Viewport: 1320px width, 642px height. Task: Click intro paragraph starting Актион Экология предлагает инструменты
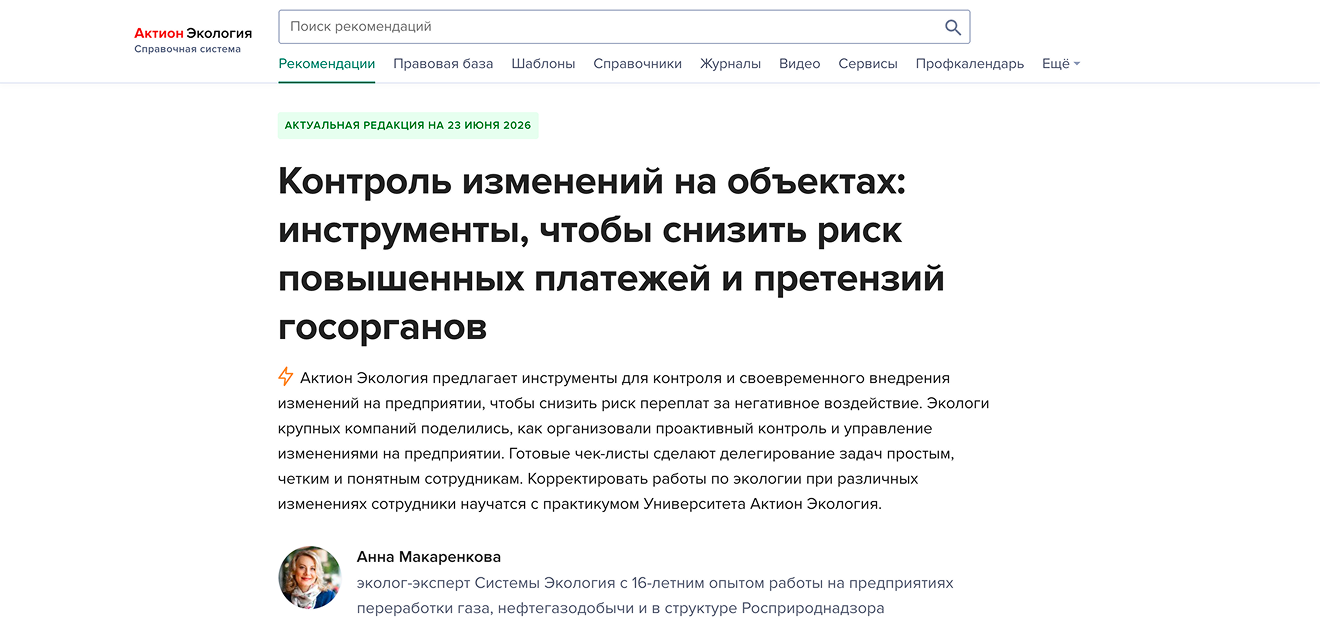coord(634,441)
